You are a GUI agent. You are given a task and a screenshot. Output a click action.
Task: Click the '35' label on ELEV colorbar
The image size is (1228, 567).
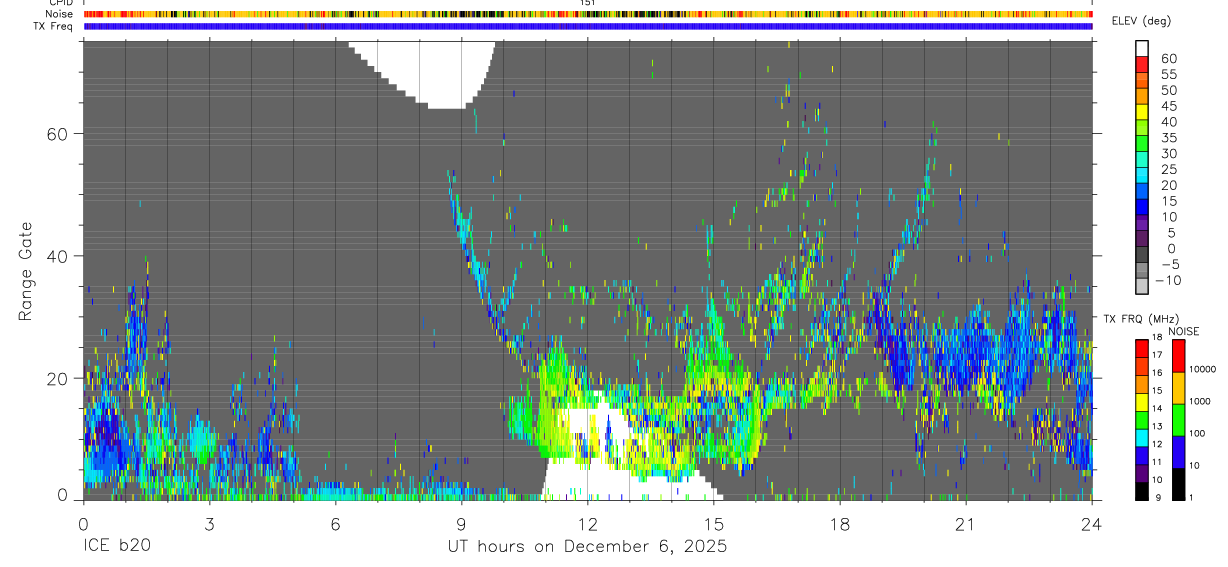(1168, 137)
